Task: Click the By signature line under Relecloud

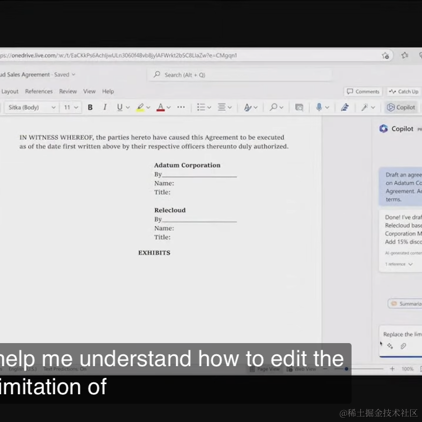Action: point(195,219)
